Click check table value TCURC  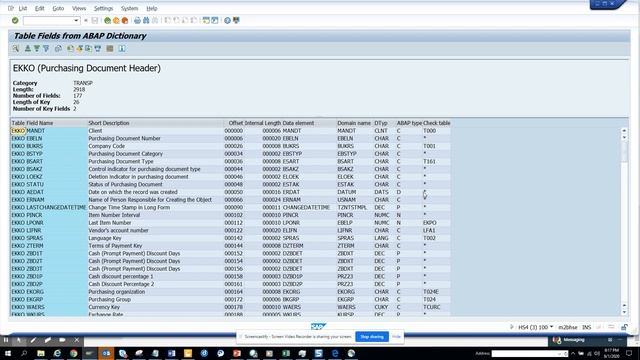(431, 307)
